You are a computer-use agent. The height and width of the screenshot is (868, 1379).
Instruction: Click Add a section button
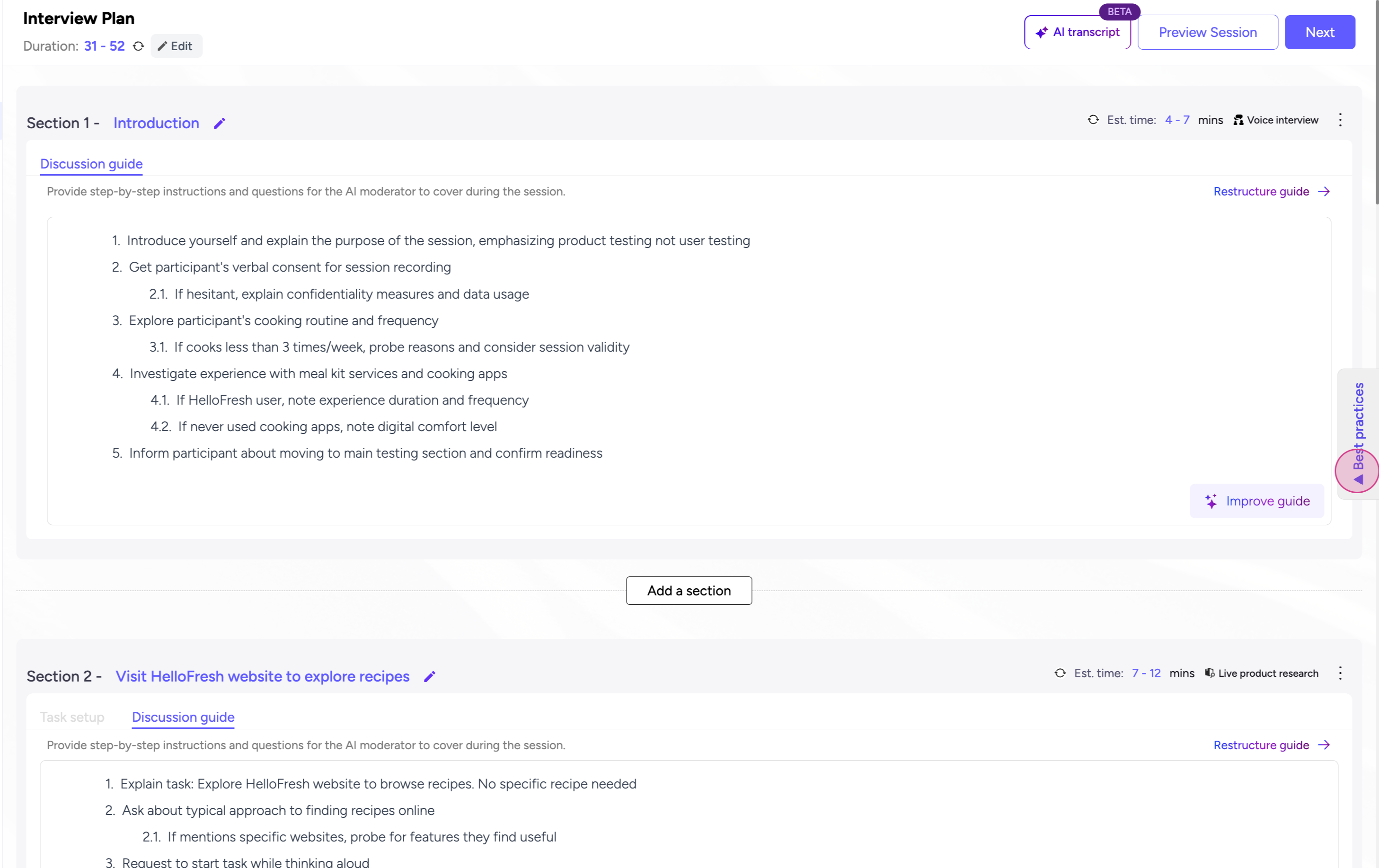[689, 590]
